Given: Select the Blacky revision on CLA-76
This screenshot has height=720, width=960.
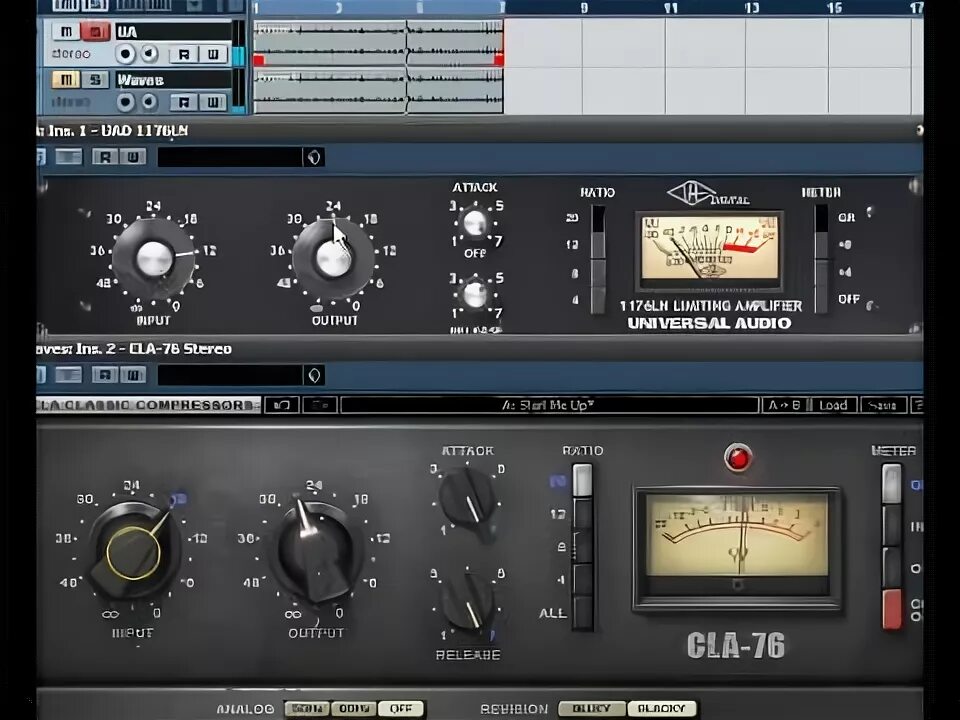Looking at the screenshot, I should [x=662, y=708].
